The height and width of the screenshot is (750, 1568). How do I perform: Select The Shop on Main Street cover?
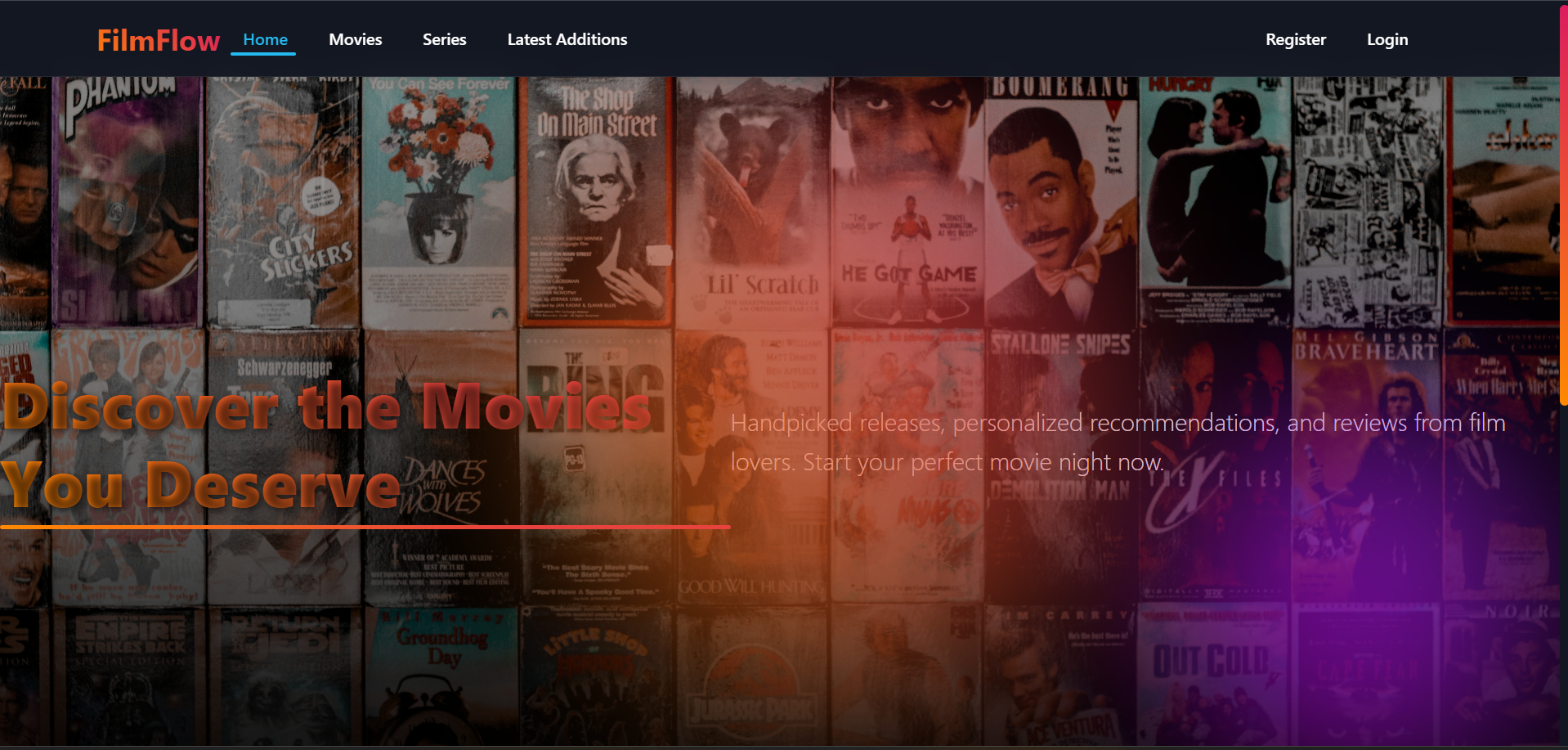[596, 204]
